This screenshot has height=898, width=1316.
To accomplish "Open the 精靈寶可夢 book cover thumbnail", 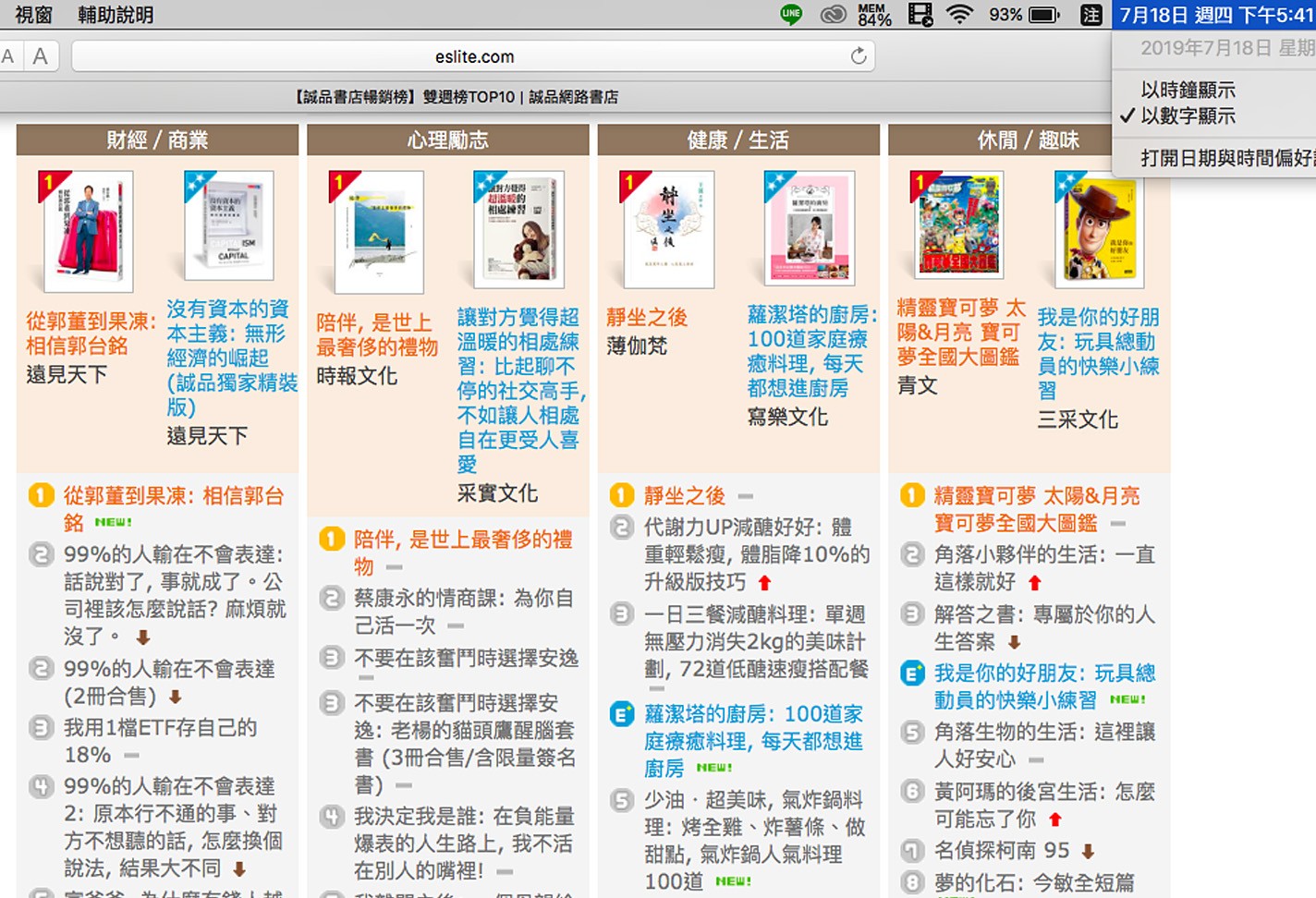I will 958,224.
